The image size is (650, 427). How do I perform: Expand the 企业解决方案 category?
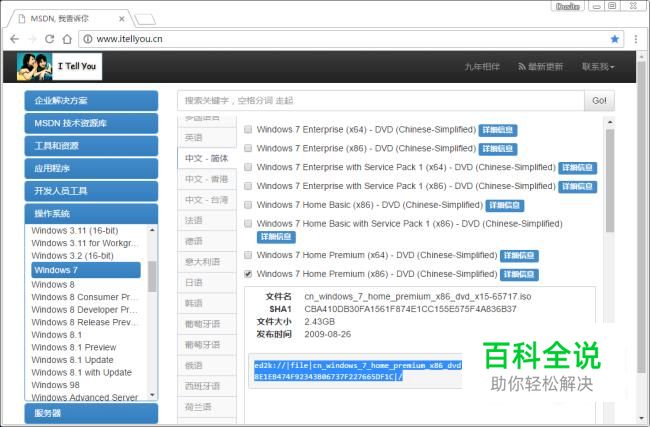[91, 101]
